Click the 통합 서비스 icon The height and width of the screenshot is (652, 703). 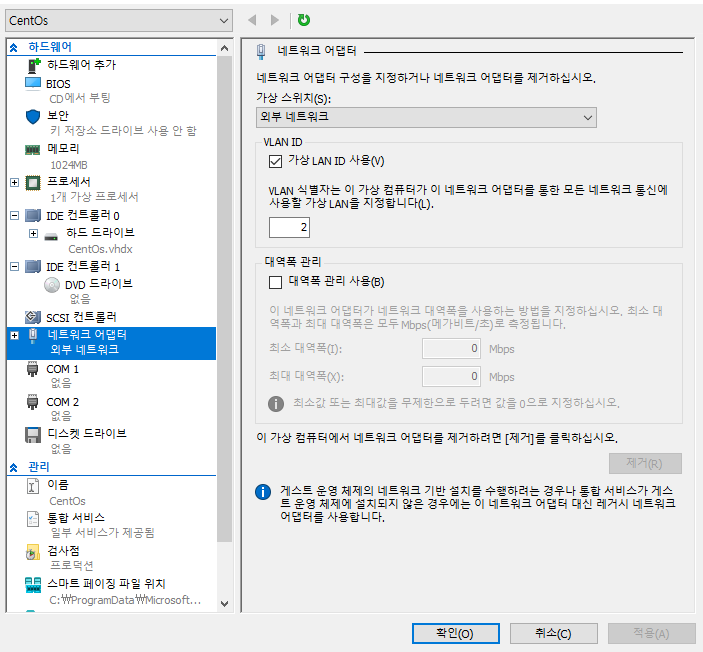33,519
